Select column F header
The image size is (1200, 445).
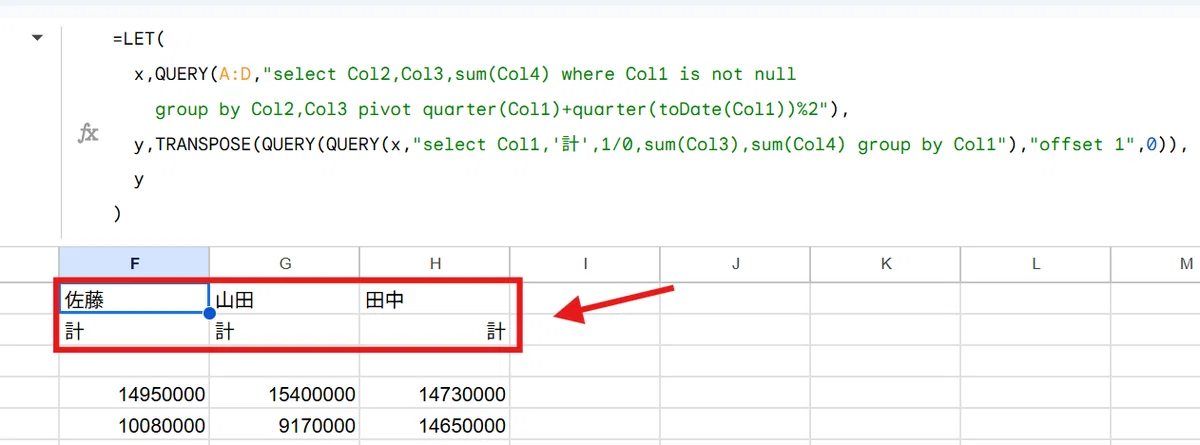click(x=134, y=263)
